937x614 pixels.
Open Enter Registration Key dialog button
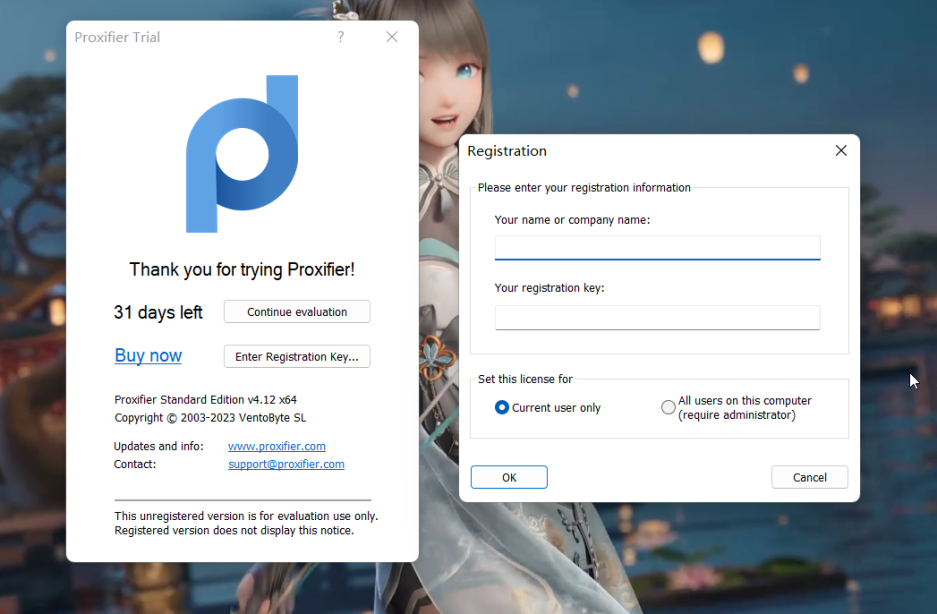pyautogui.click(x=297, y=356)
